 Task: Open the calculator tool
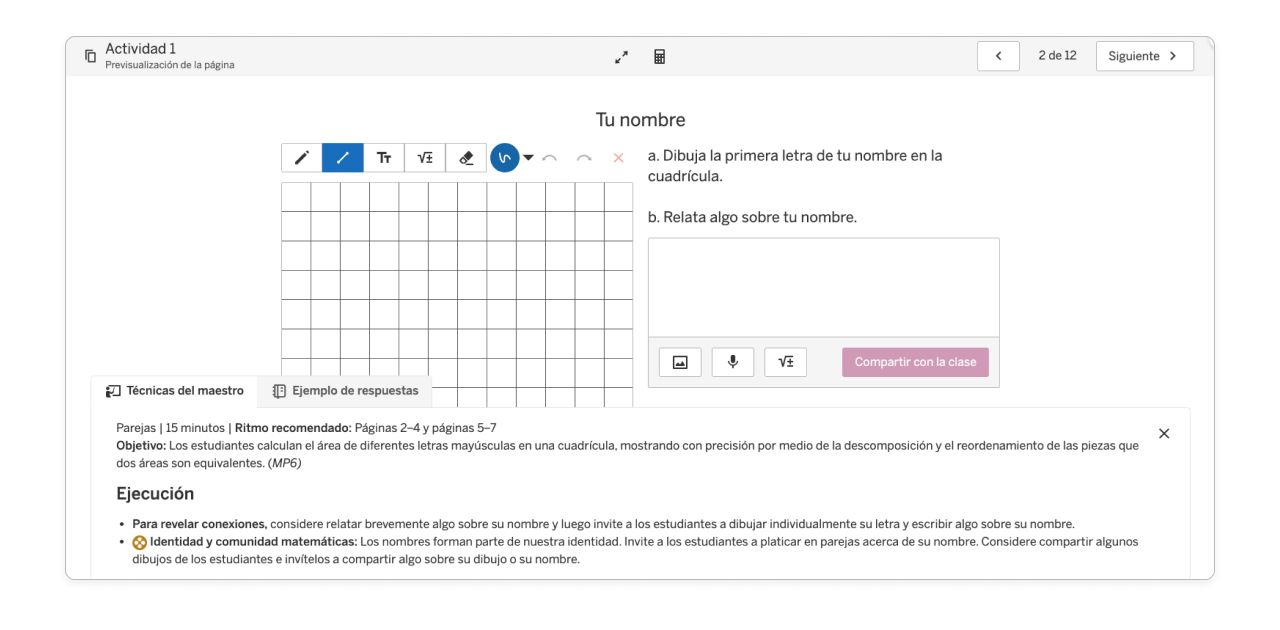click(x=660, y=57)
